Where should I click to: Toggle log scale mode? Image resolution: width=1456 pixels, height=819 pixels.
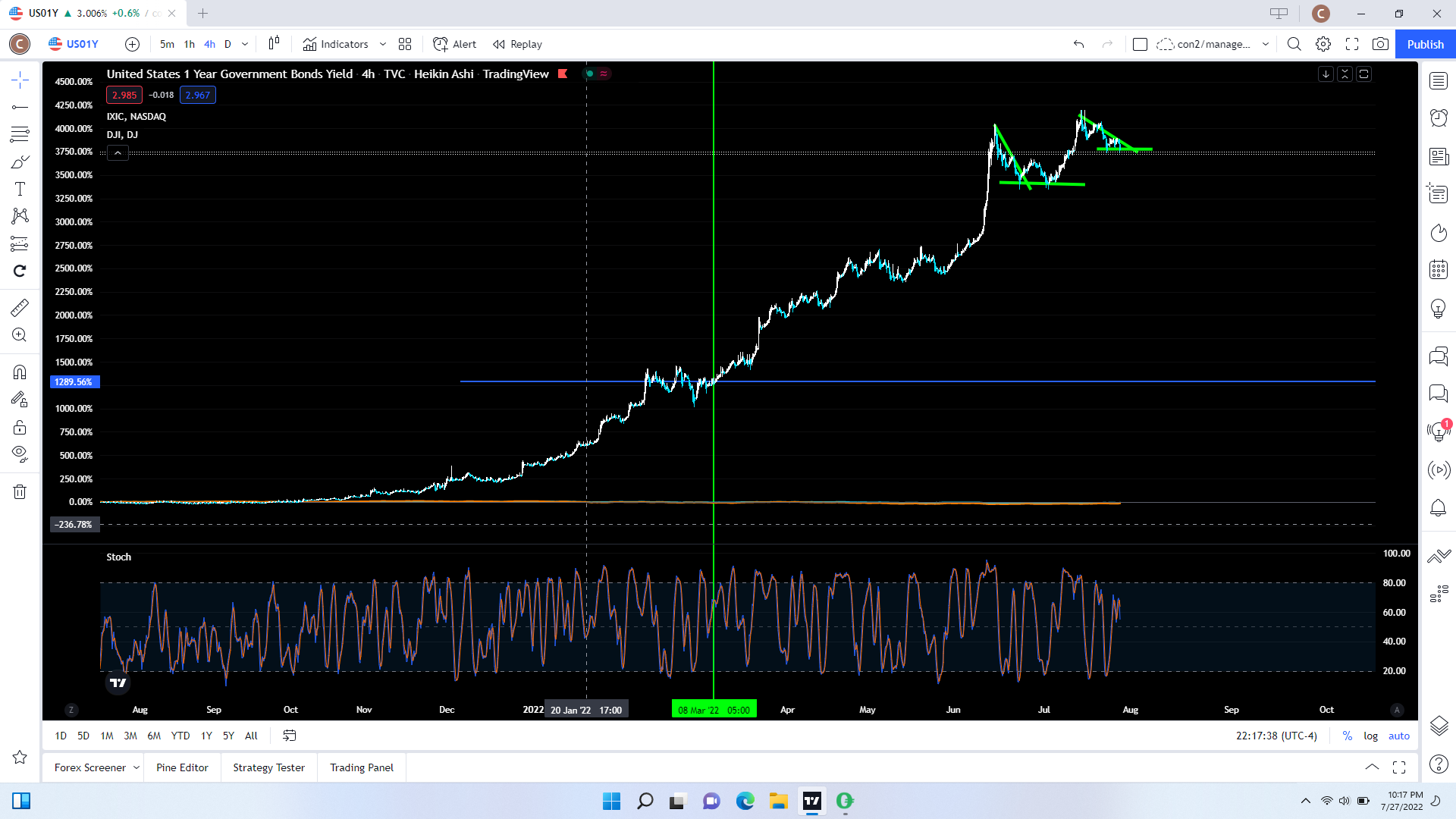(x=1370, y=736)
